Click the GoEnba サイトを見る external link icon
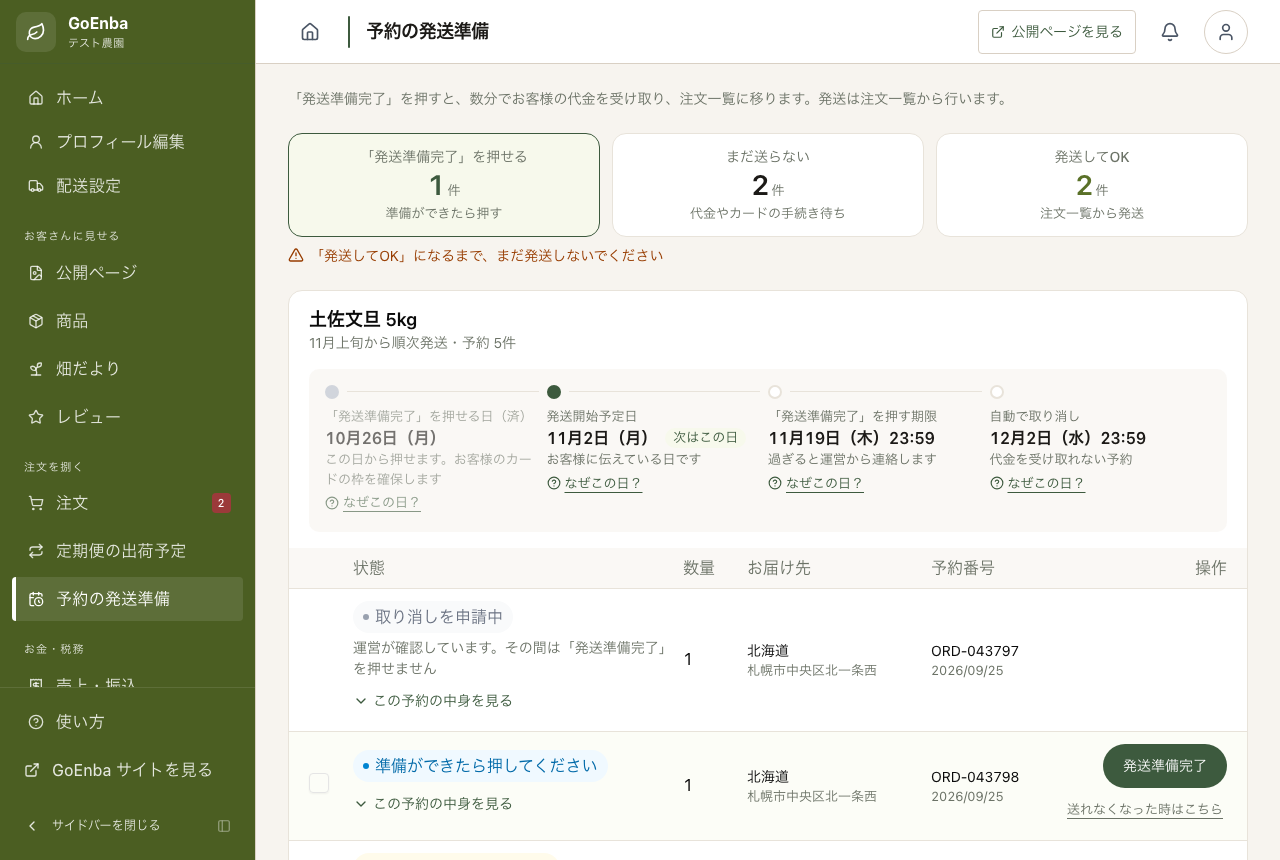The height and width of the screenshot is (860, 1280). click(x=32, y=770)
